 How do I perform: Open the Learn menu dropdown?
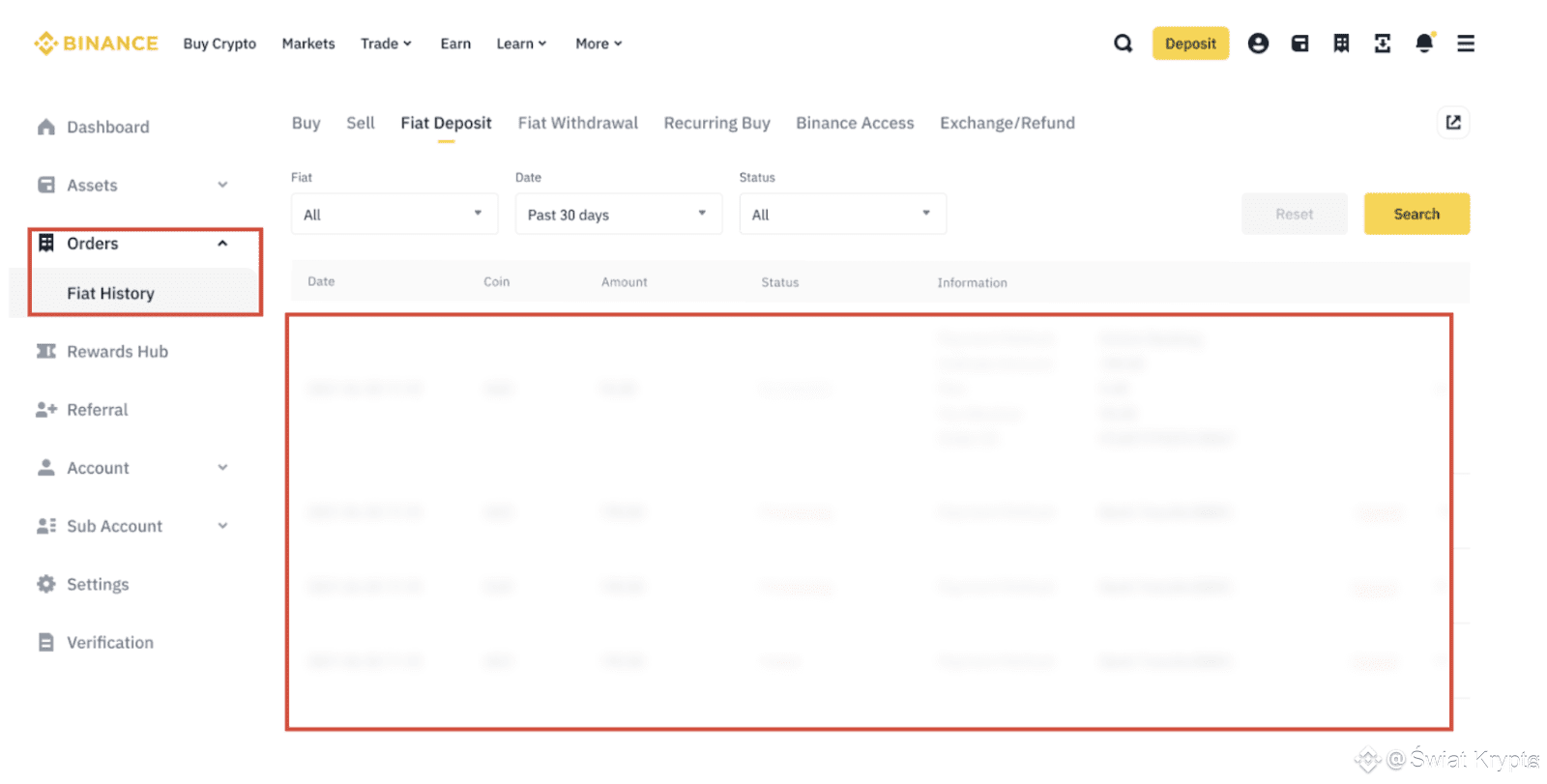click(521, 44)
